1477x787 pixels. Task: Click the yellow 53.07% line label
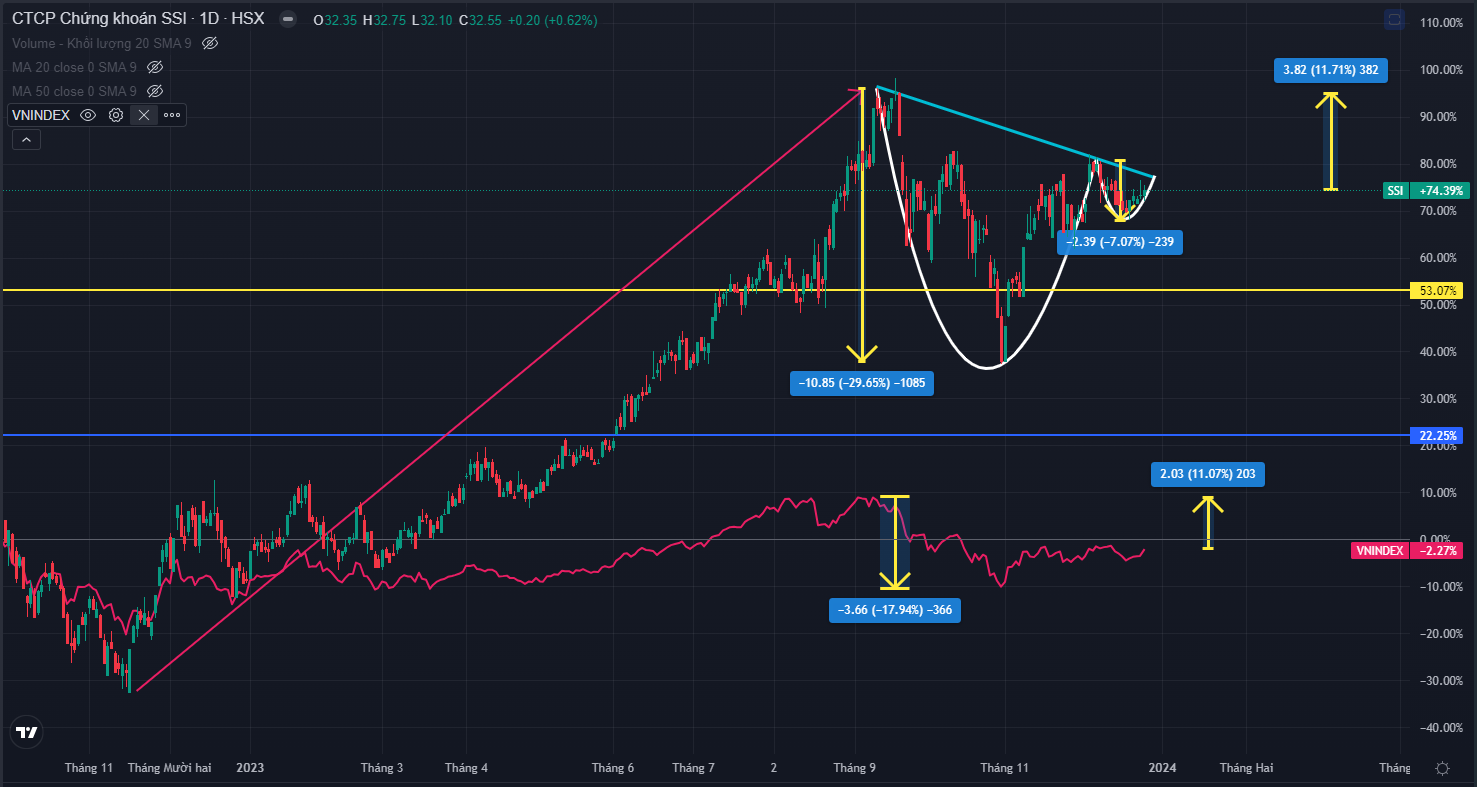(x=1438, y=290)
